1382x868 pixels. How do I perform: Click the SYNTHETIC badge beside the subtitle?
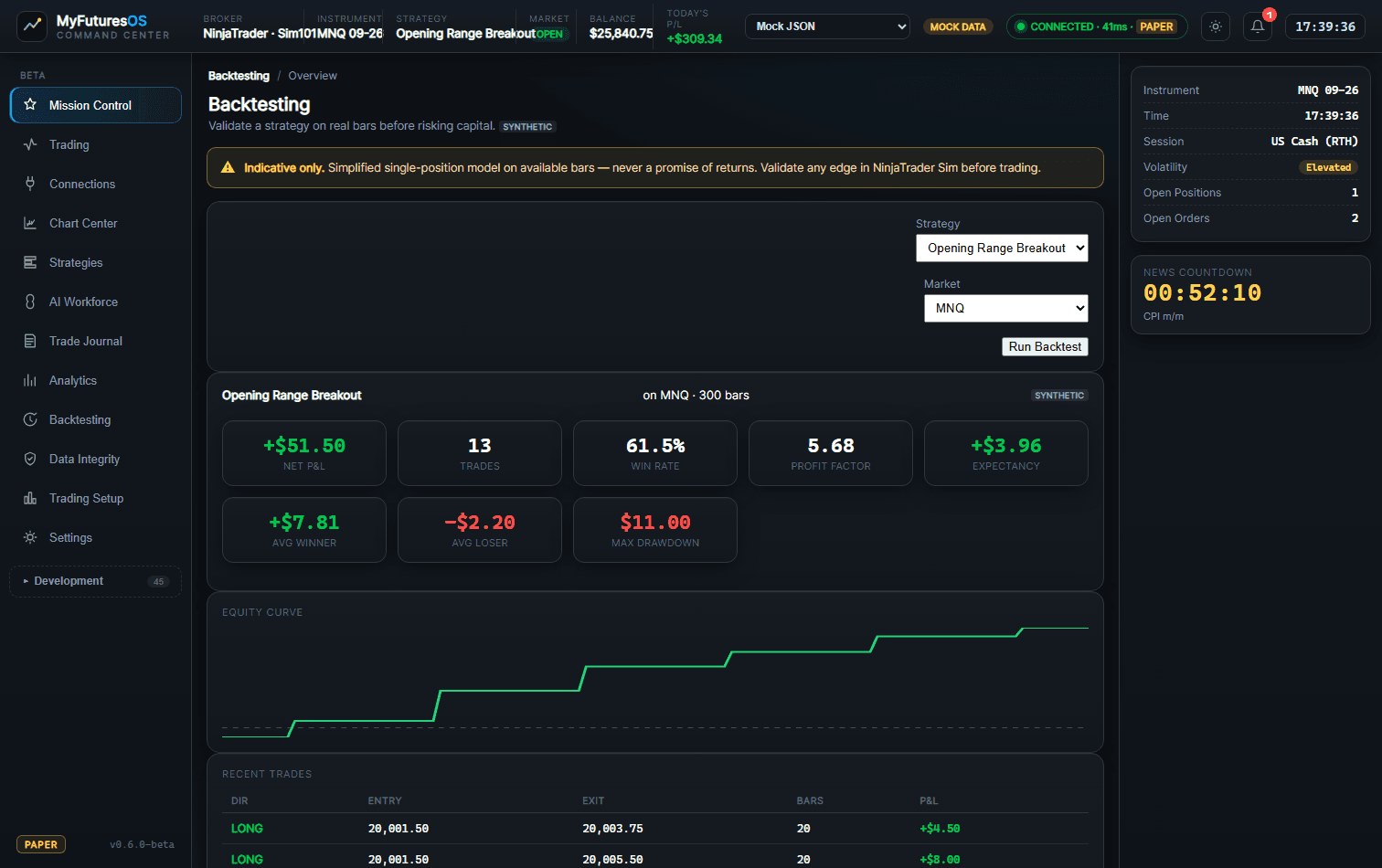(x=527, y=127)
